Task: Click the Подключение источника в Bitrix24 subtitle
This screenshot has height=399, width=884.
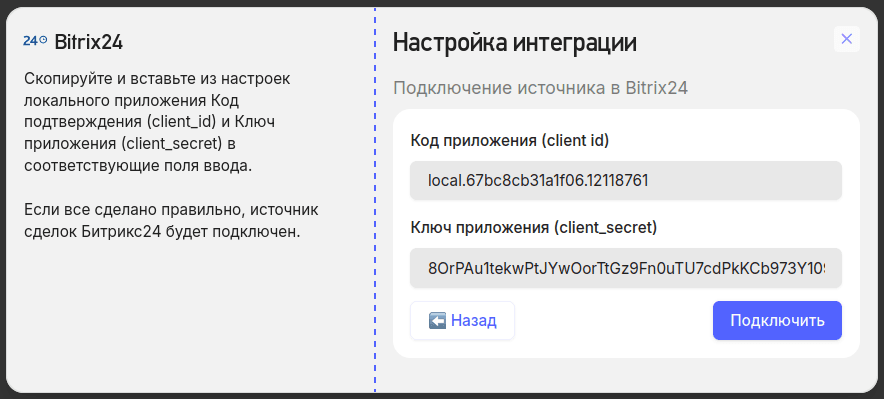Action: (540, 88)
